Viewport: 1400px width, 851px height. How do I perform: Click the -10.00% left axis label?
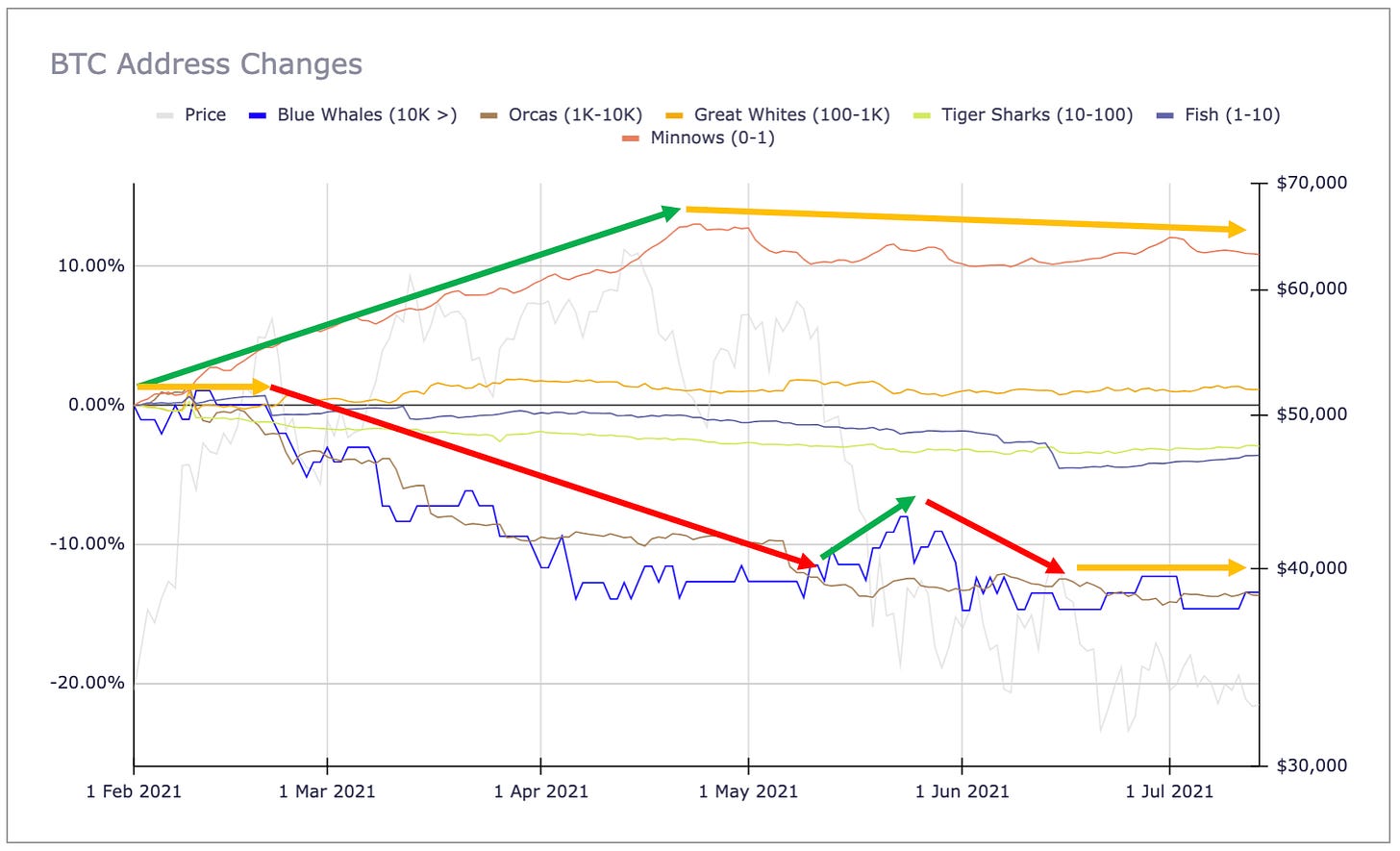[87, 544]
